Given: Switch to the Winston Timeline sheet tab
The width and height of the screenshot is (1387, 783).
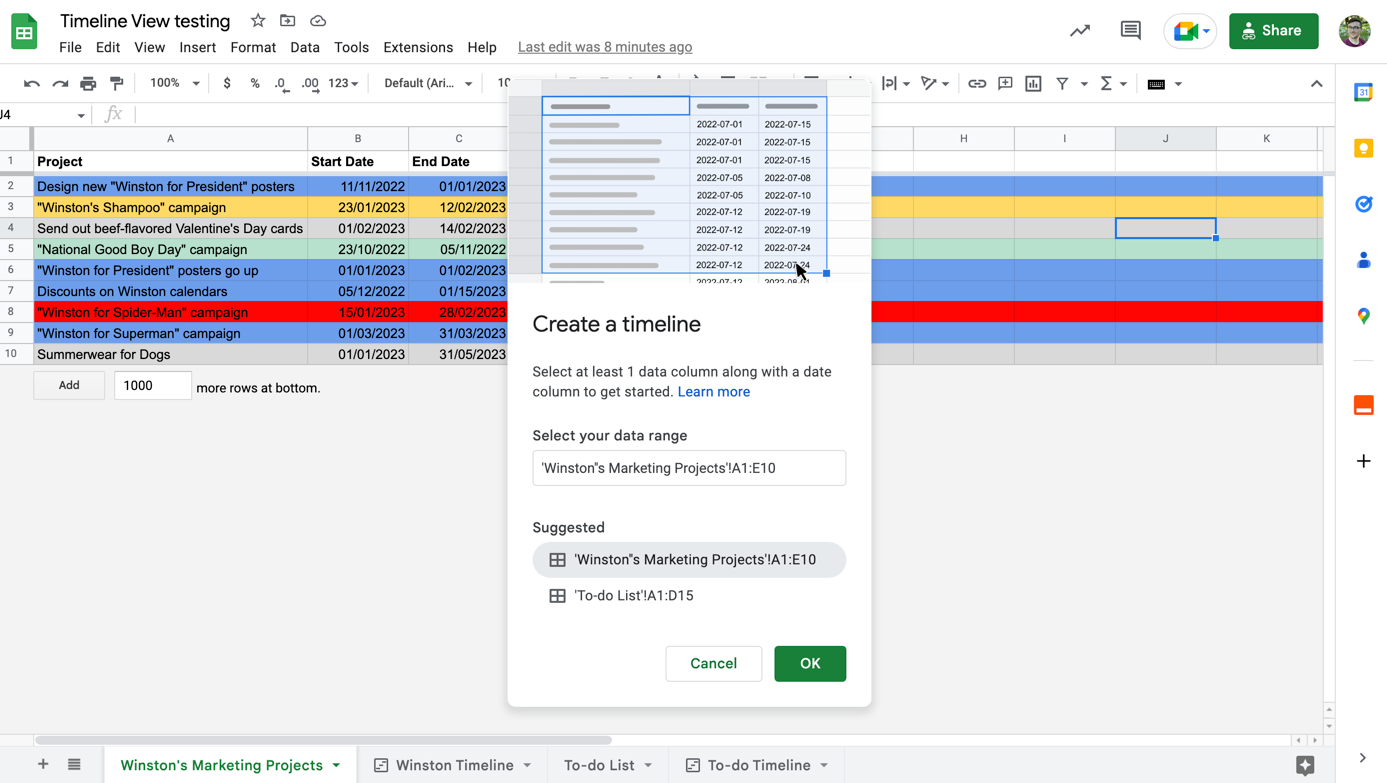Looking at the screenshot, I should pos(454,765).
